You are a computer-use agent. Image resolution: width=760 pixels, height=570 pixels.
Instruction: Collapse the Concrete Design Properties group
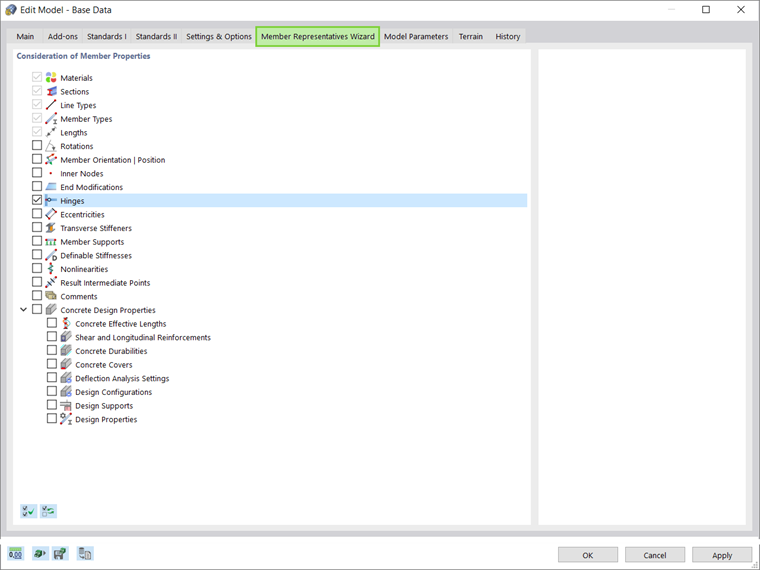coord(23,309)
